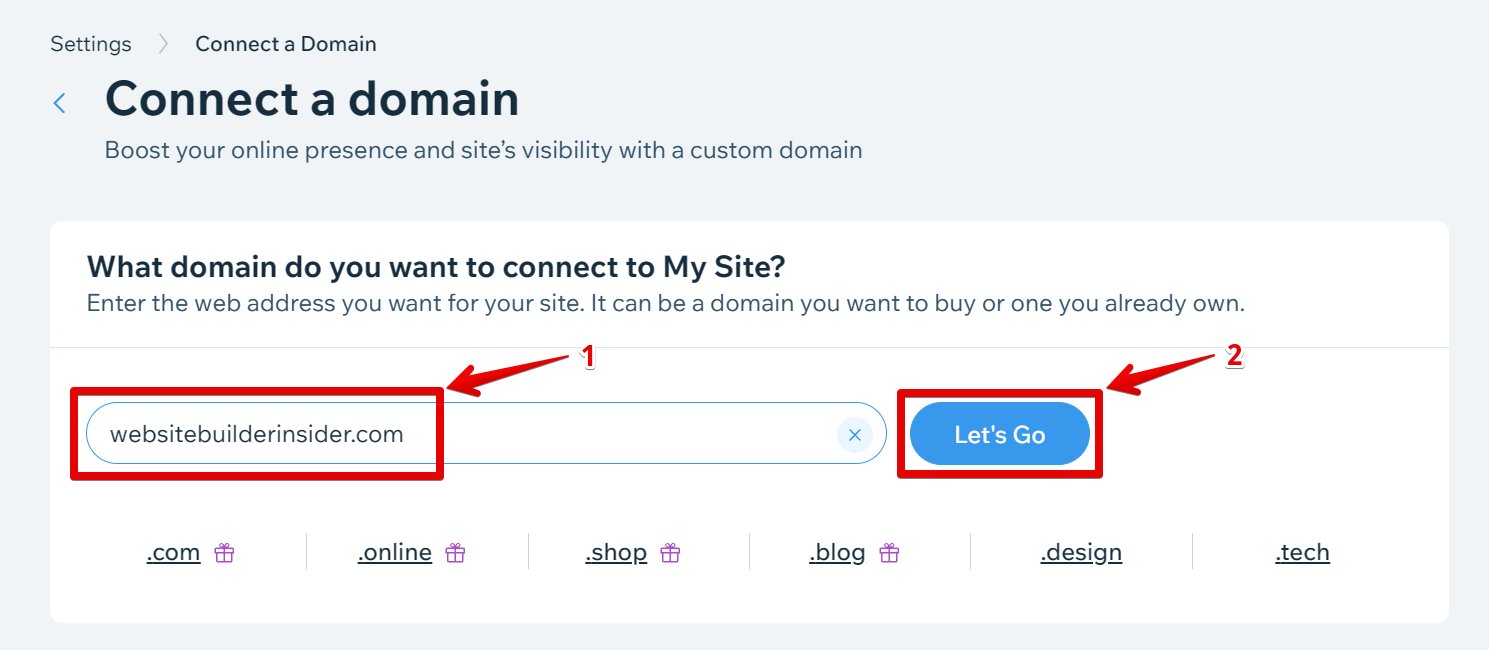The width and height of the screenshot is (1489, 650).
Task: Select the .design domain extension
Action: [1081, 552]
